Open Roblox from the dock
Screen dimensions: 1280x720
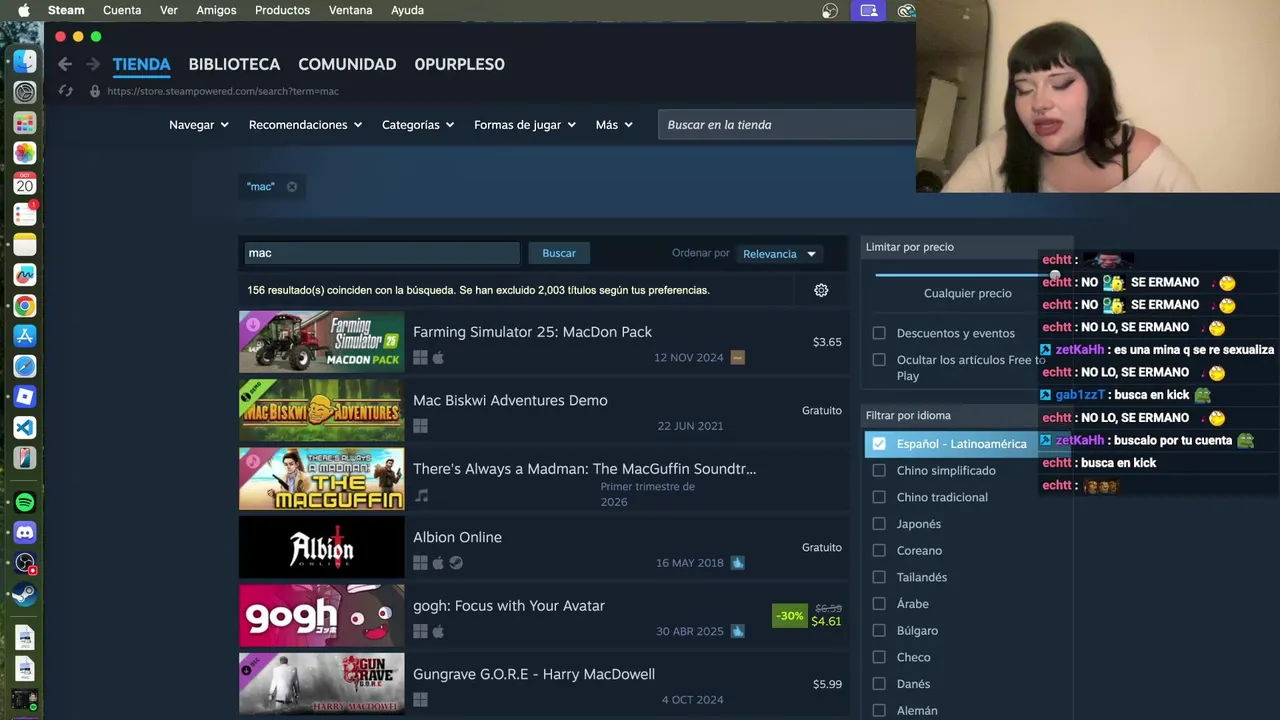[25, 397]
